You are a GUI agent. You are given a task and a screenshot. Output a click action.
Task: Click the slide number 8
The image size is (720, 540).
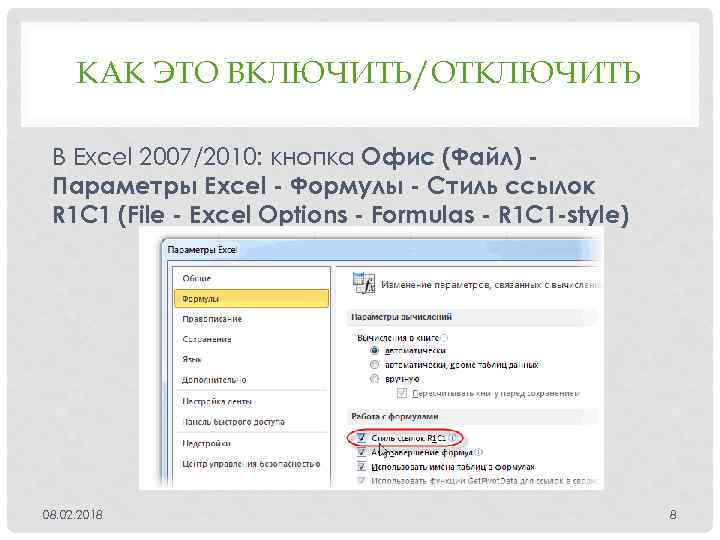point(673,514)
